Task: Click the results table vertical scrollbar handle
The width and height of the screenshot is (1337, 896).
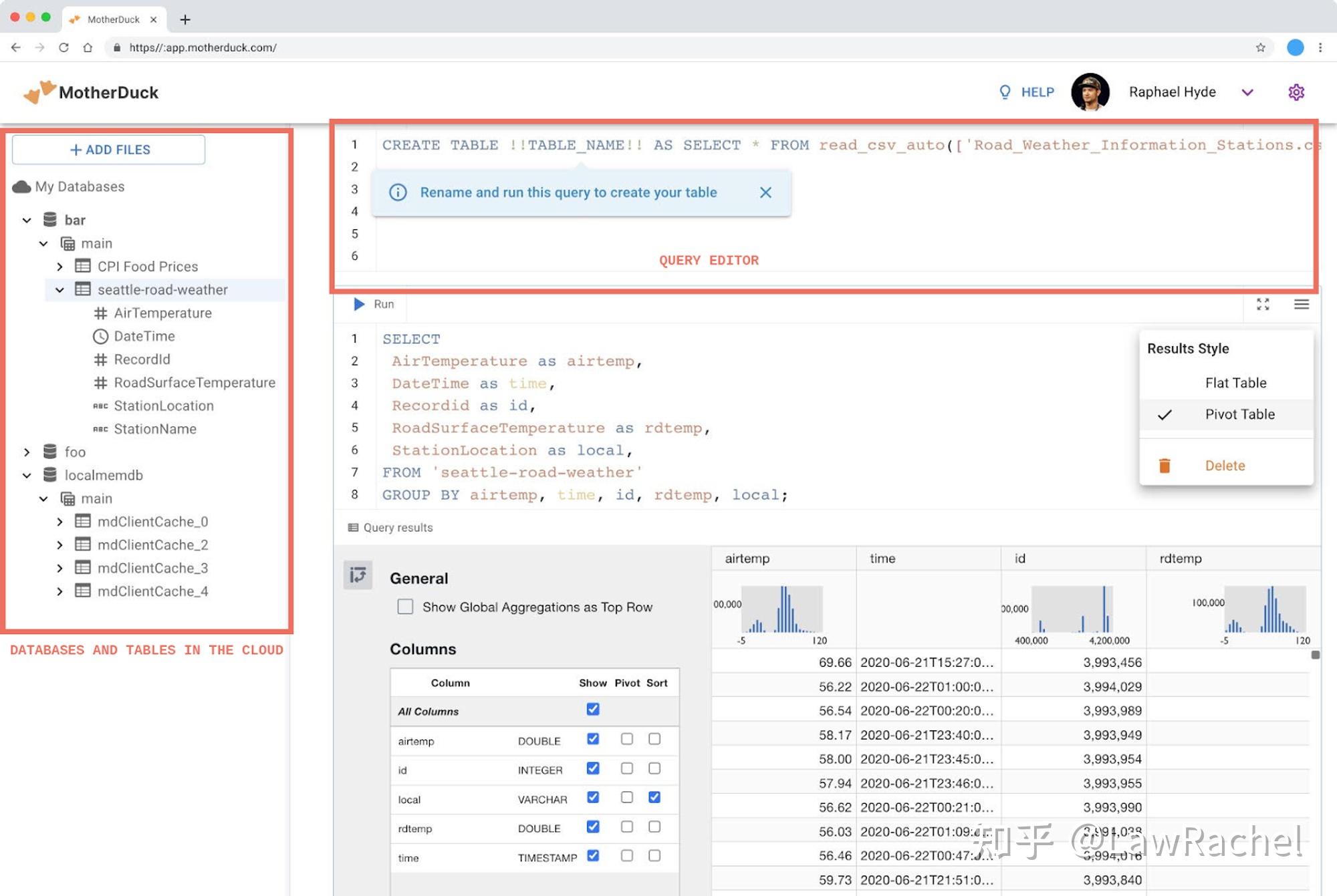Action: (x=1315, y=655)
